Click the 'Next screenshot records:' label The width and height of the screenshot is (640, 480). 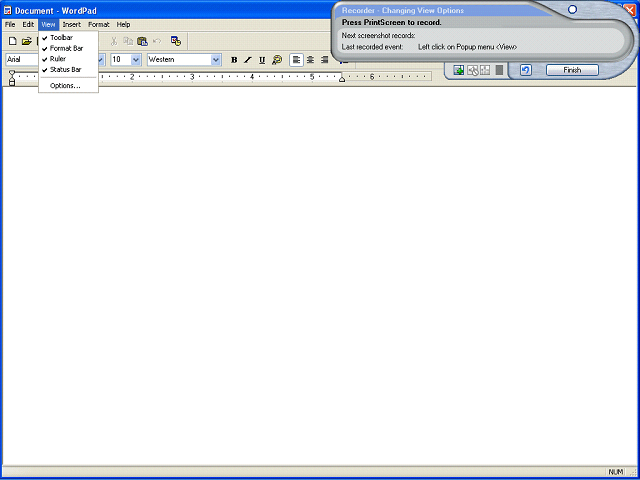(x=378, y=36)
